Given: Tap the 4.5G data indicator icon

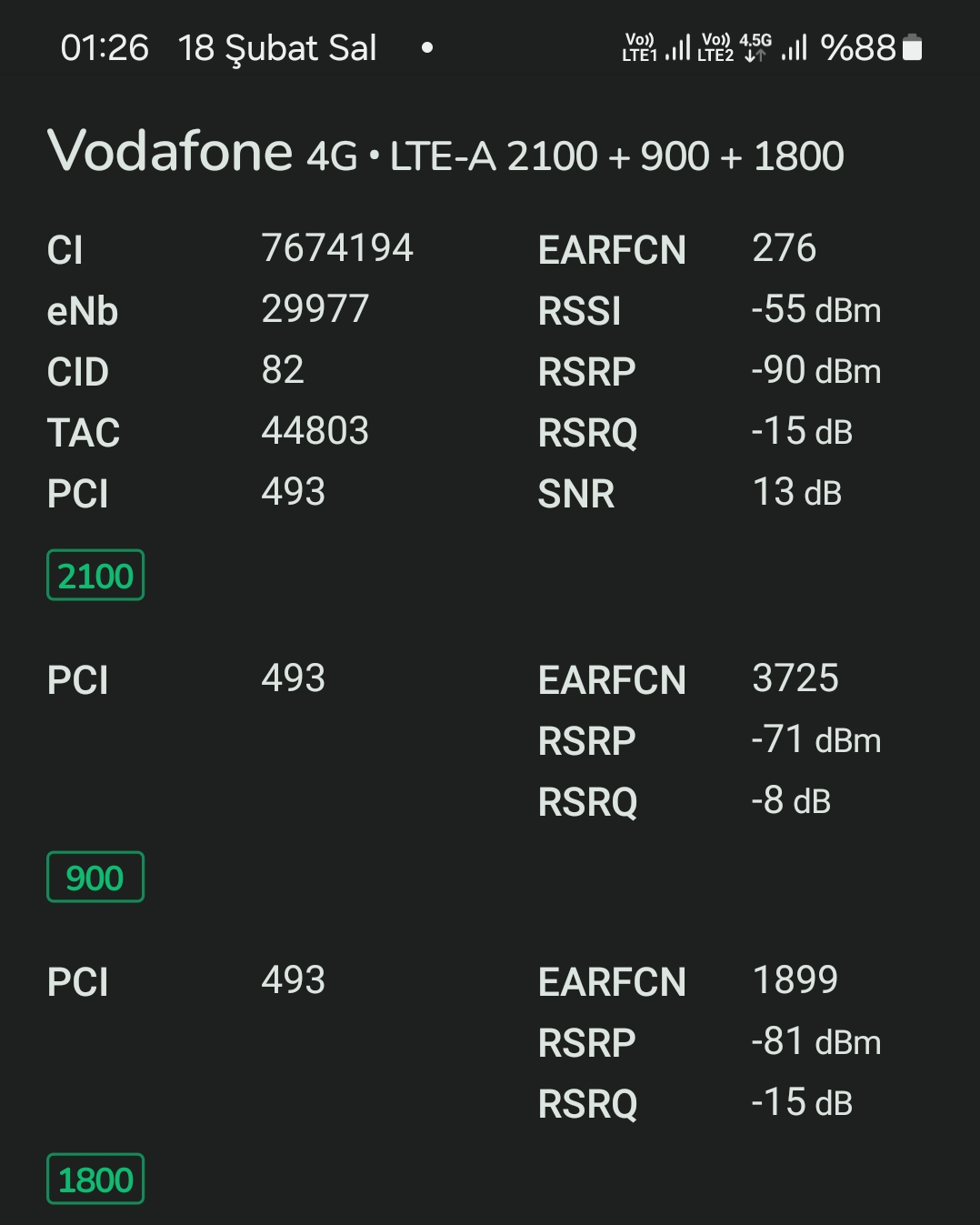Looking at the screenshot, I should (x=755, y=47).
